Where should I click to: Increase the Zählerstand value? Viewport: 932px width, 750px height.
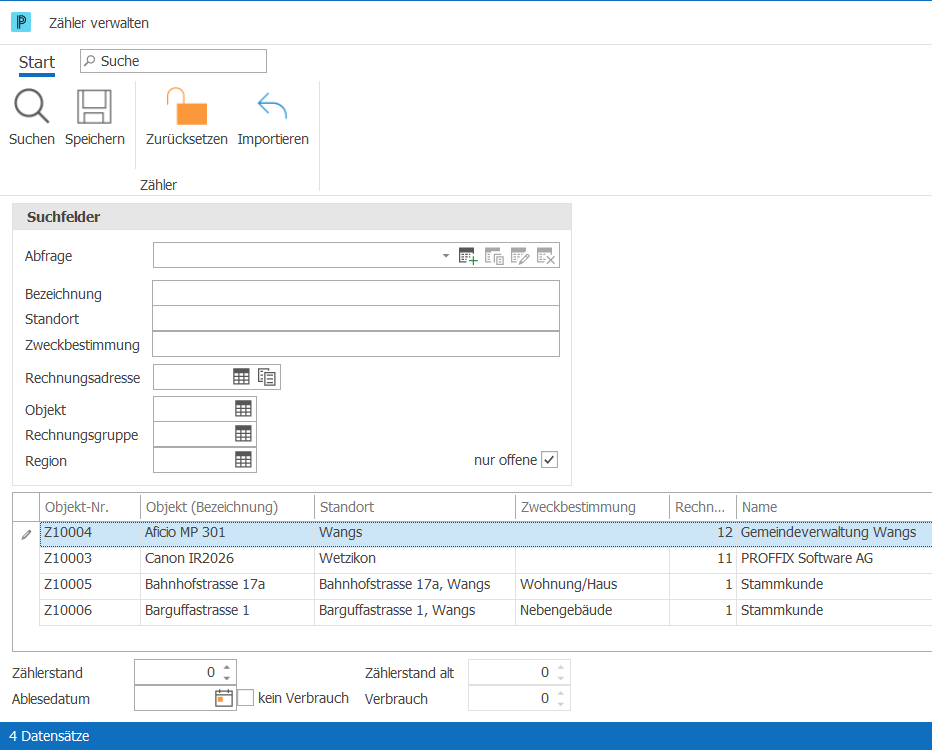227,668
